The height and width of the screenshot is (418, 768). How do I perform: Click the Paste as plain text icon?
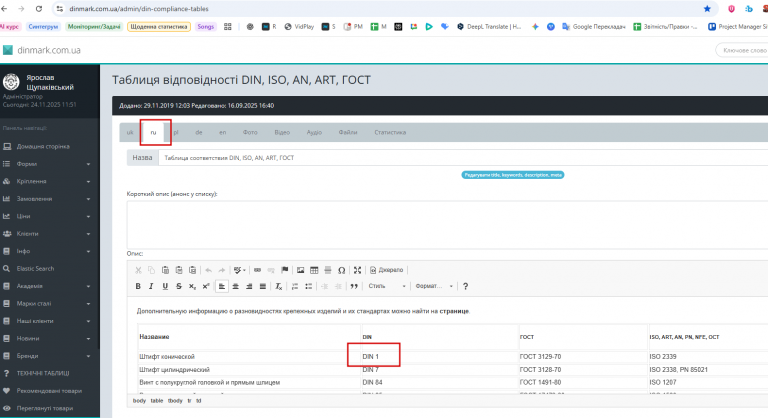tap(179, 270)
